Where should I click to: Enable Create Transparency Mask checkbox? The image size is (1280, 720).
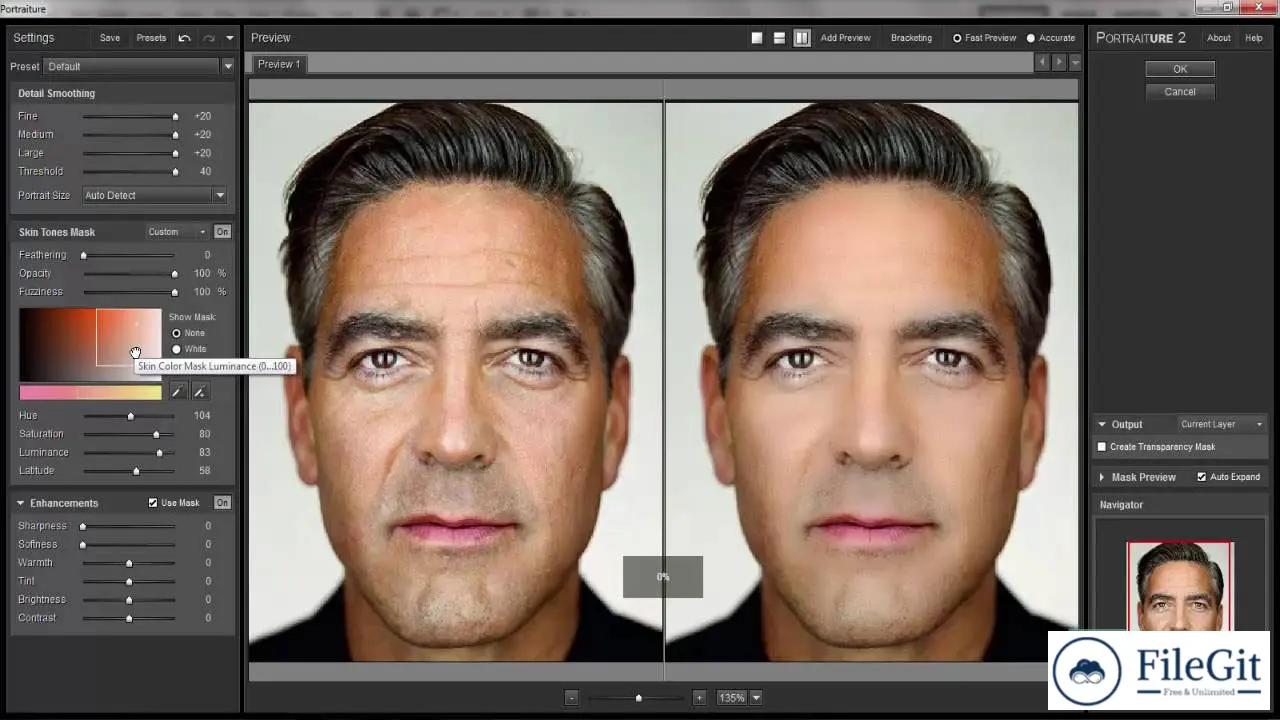pos(1102,447)
